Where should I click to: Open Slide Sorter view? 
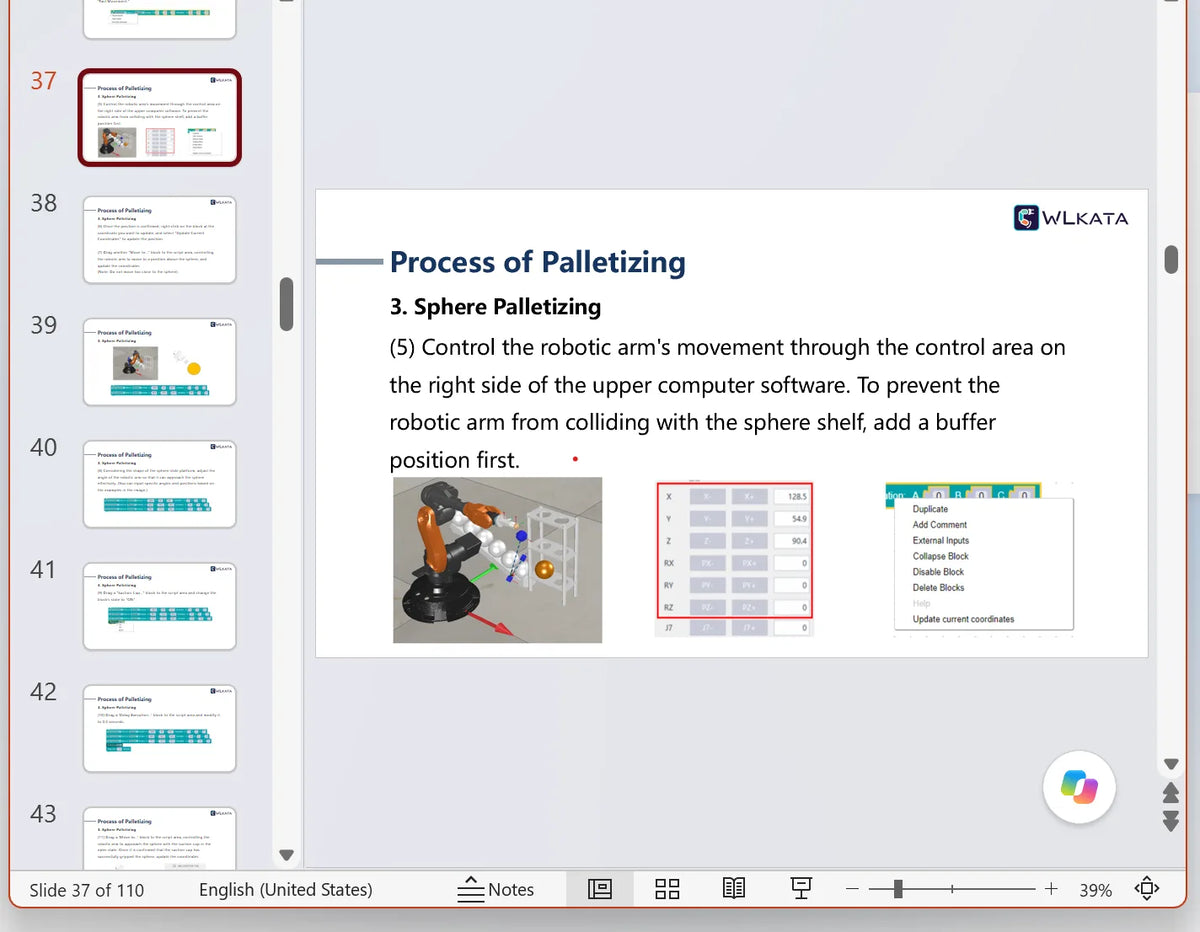point(667,889)
